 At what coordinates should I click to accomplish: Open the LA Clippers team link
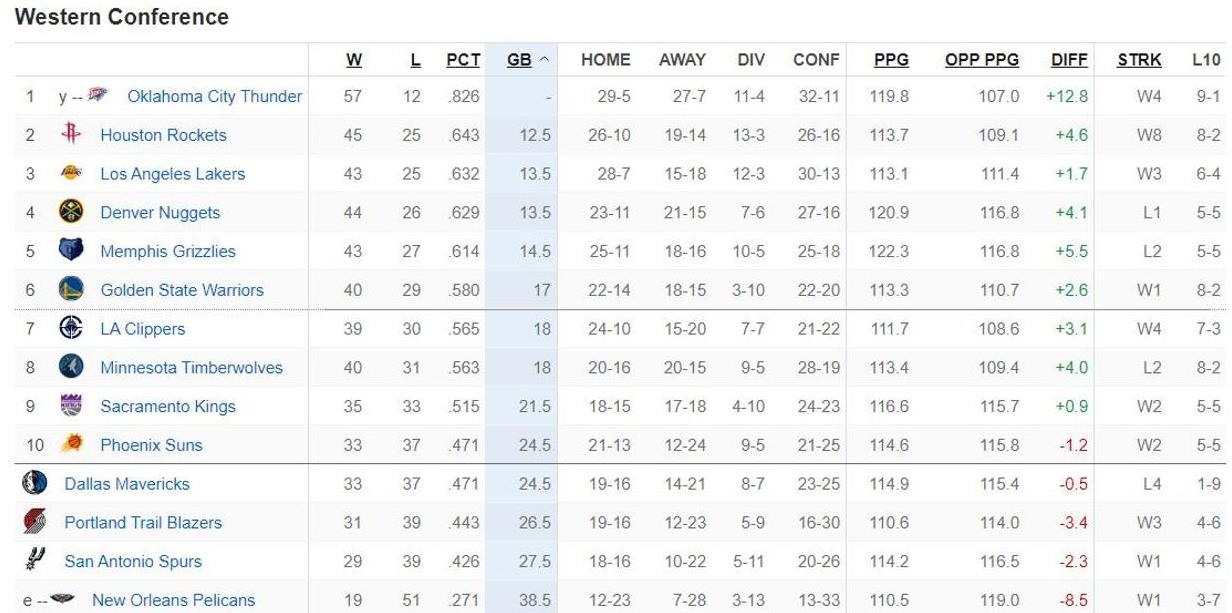click(x=142, y=329)
